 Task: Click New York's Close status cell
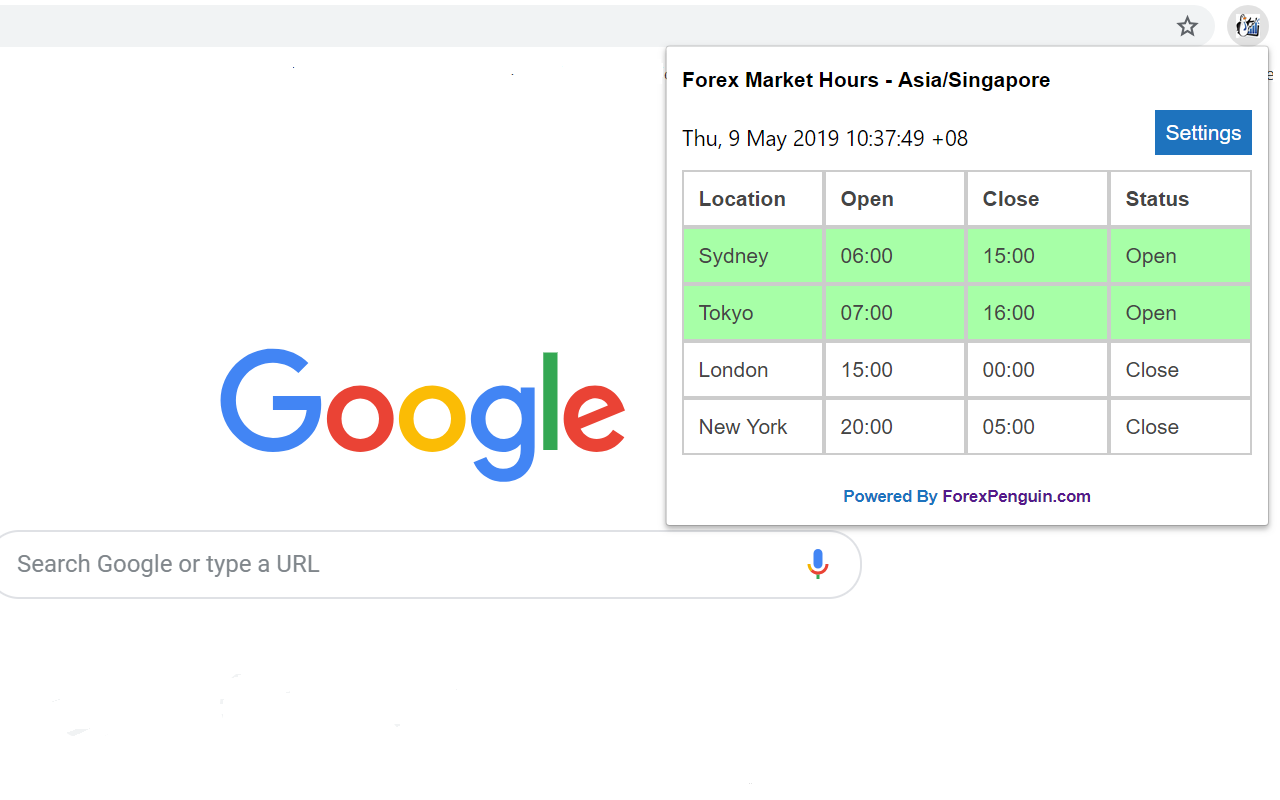pos(1180,427)
